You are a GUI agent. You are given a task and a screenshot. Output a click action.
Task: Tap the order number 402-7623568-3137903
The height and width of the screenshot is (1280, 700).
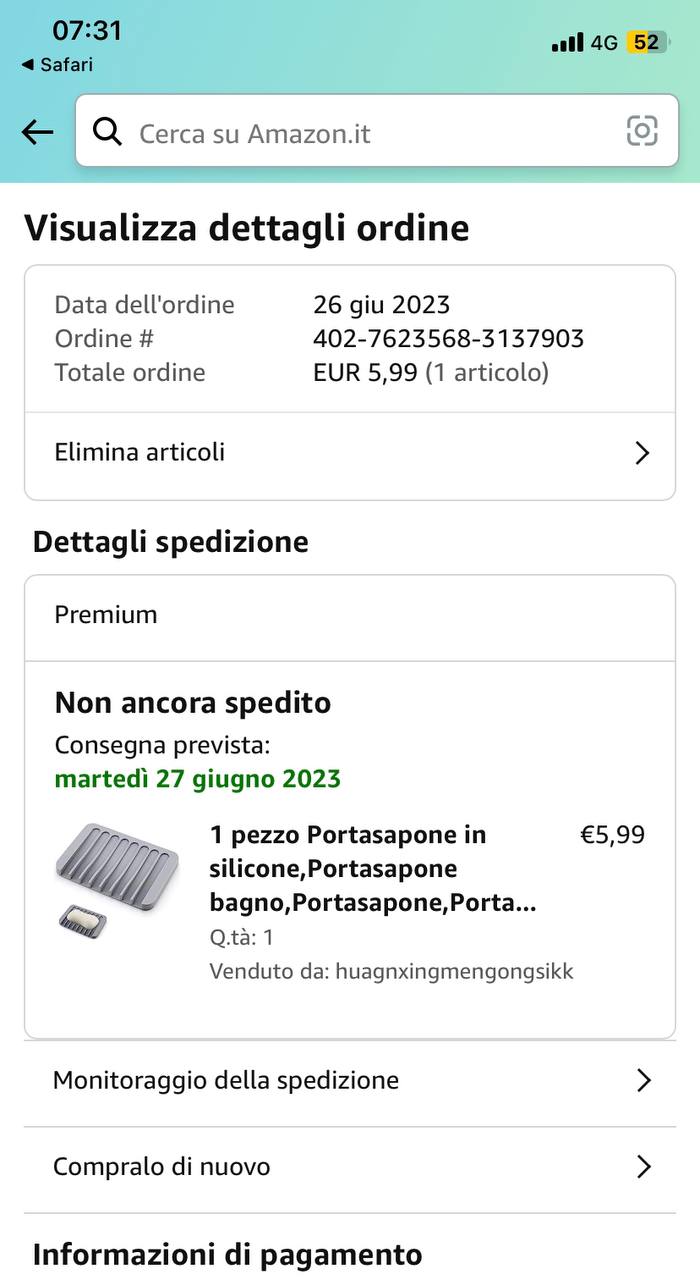448,339
